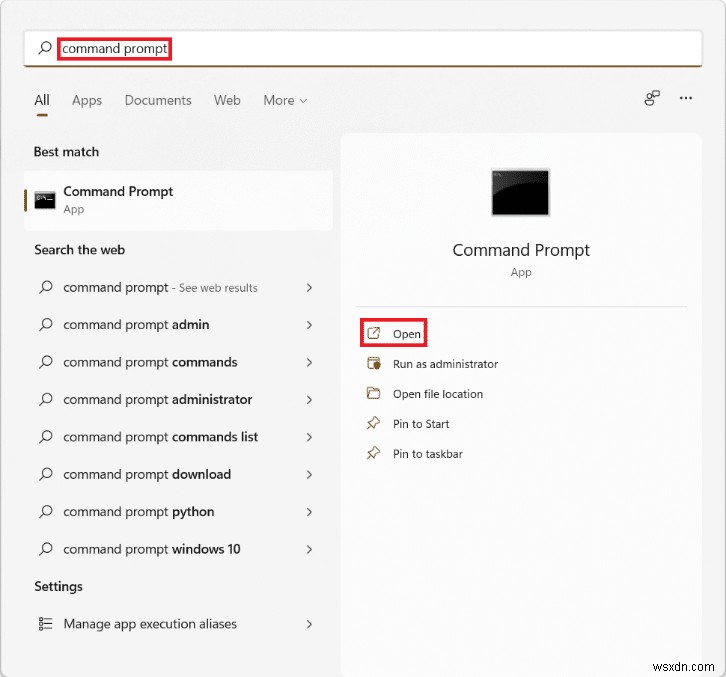Open the three-dots more options menu

coord(686,99)
